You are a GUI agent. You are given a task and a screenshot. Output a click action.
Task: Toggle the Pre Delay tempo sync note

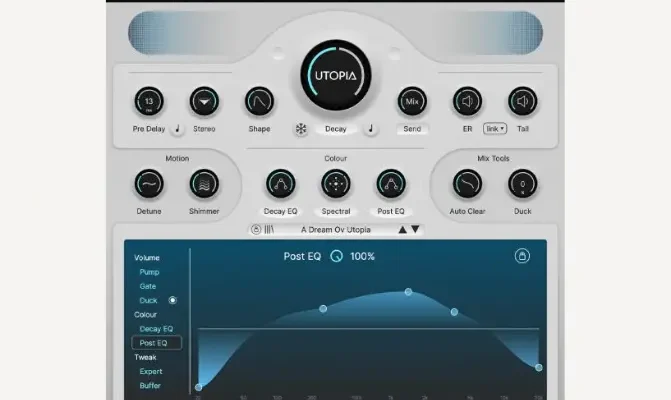click(x=177, y=129)
